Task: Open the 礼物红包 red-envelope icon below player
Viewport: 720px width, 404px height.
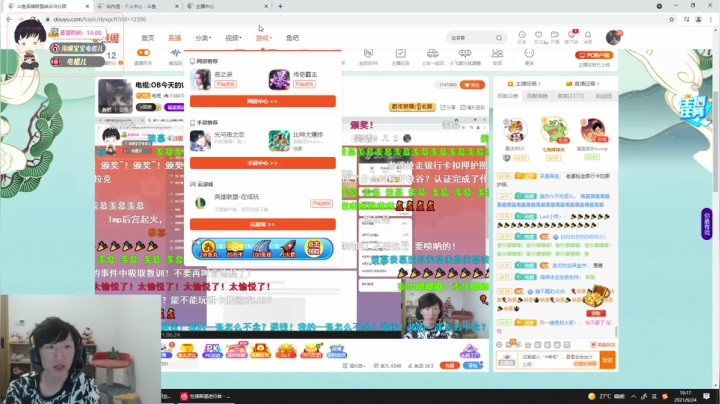Action: coord(260,351)
